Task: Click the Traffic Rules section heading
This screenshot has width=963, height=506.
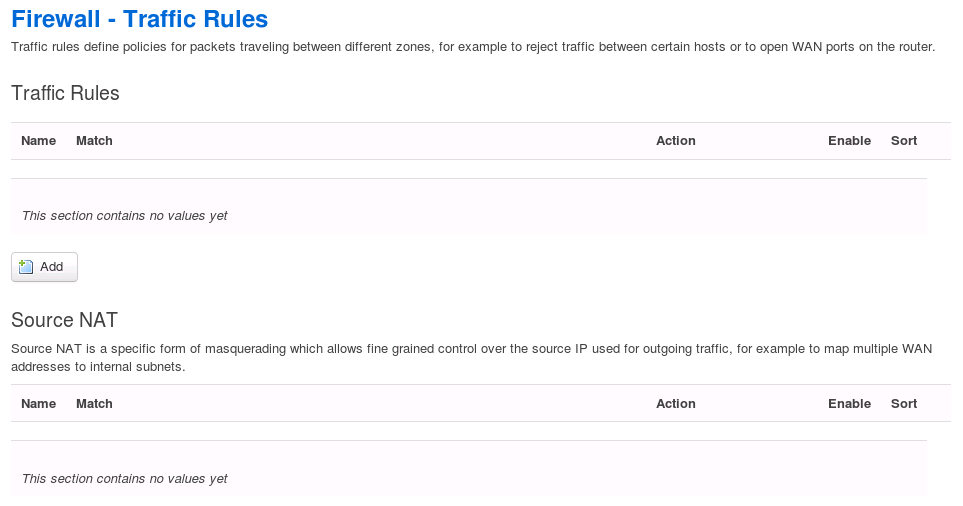Action: click(x=65, y=93)
